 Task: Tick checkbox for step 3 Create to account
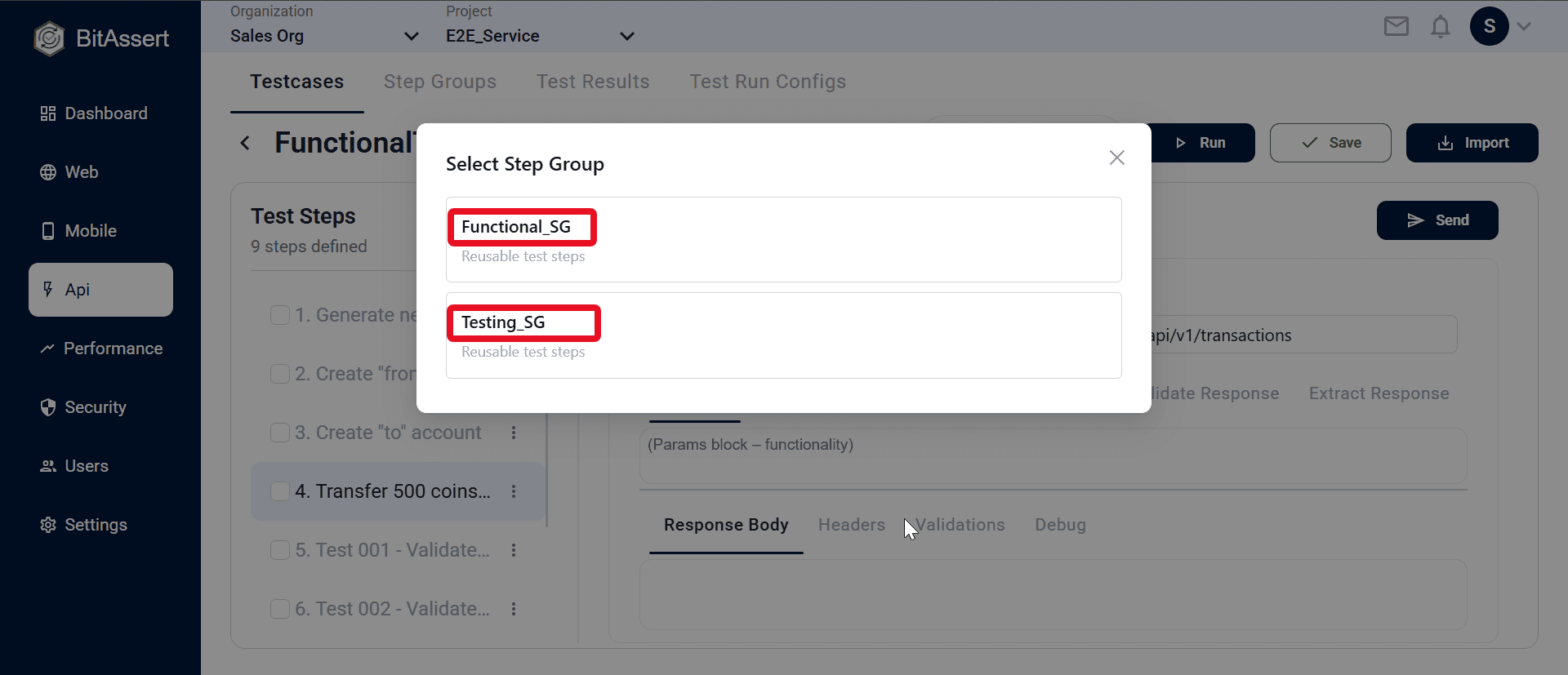click(x=280, y=433)
